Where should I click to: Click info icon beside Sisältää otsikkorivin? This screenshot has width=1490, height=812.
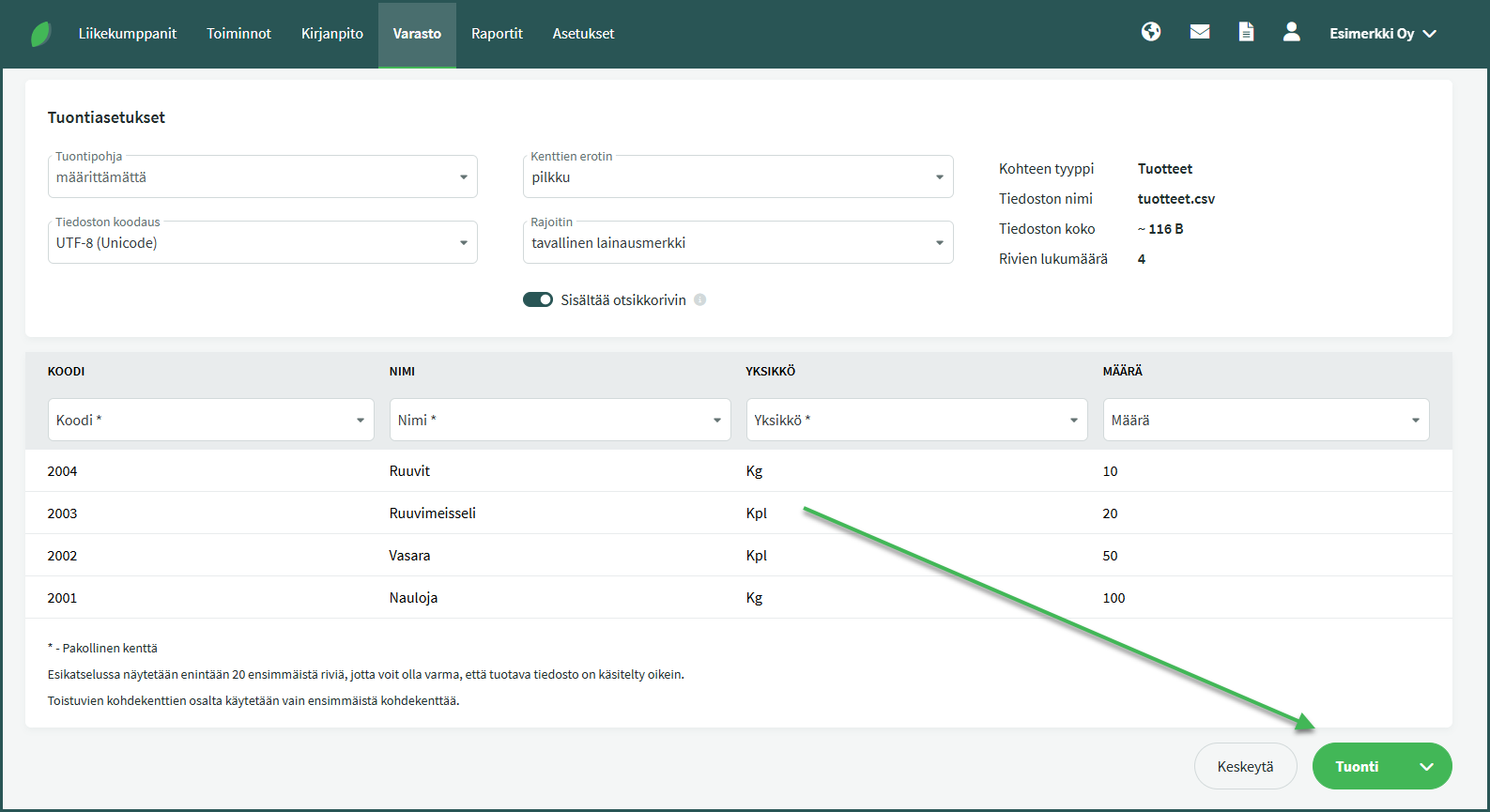(x=700, y=300)
